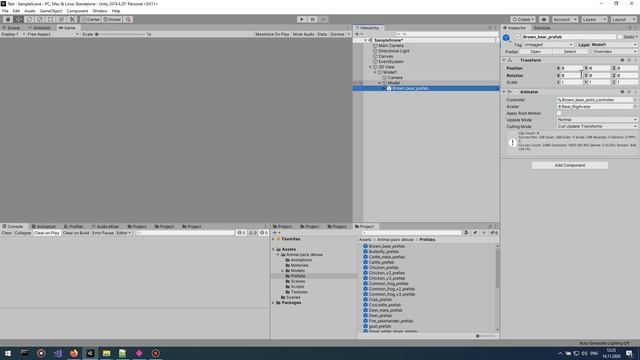
Task: Enable Apply Root Motion checkbox
Action: coord(559,113)
